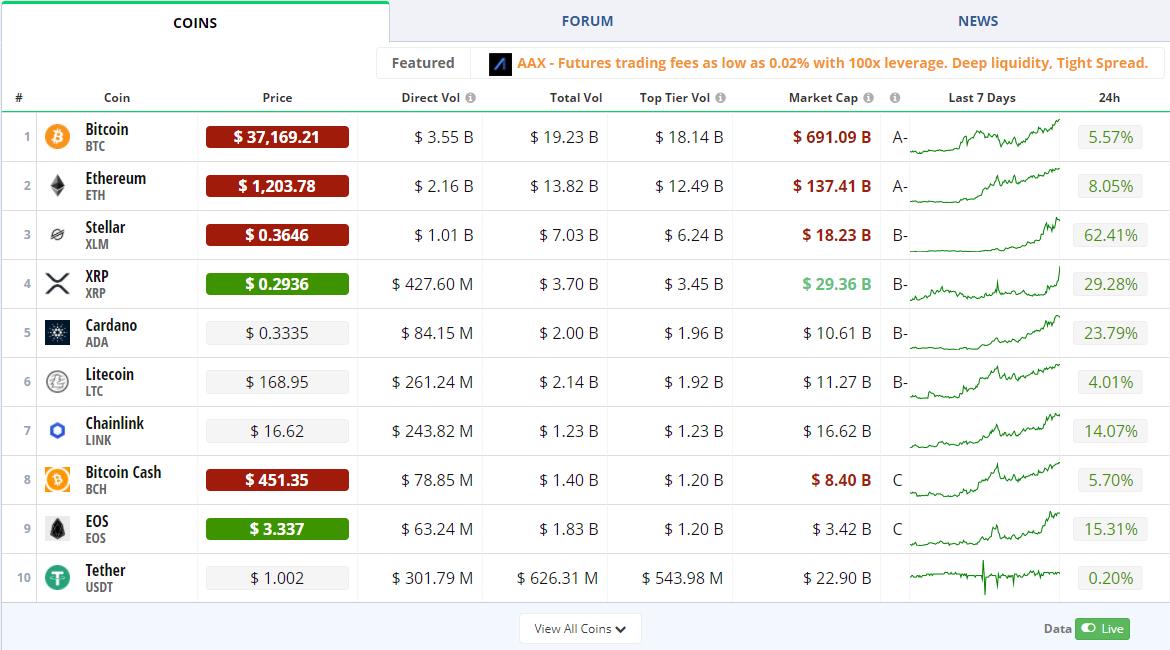Open the Cardano coin page link

coord(111,325)
